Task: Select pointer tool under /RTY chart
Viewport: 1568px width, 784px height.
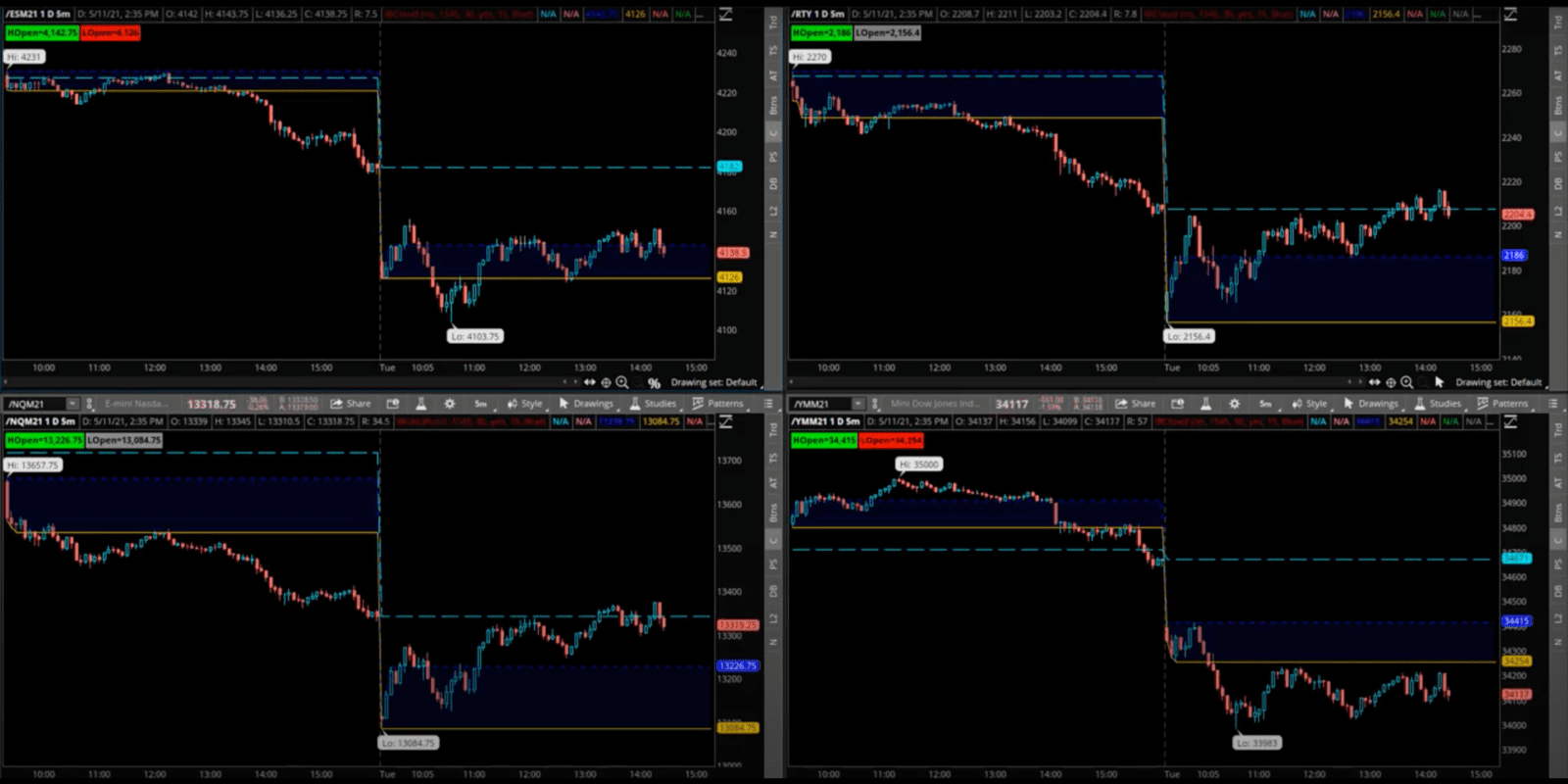Action: click(x=1439, y=382)
